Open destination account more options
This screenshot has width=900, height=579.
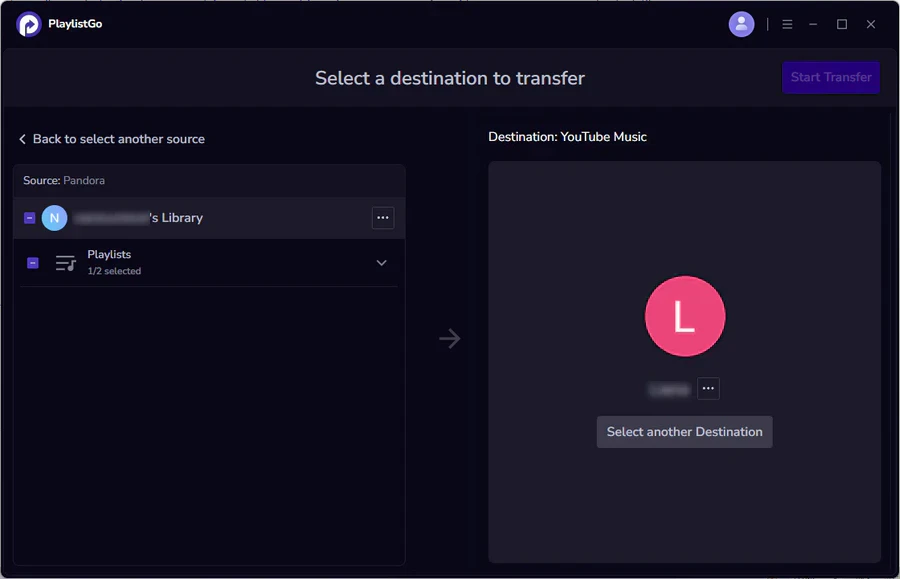click(x=708, y=388)
